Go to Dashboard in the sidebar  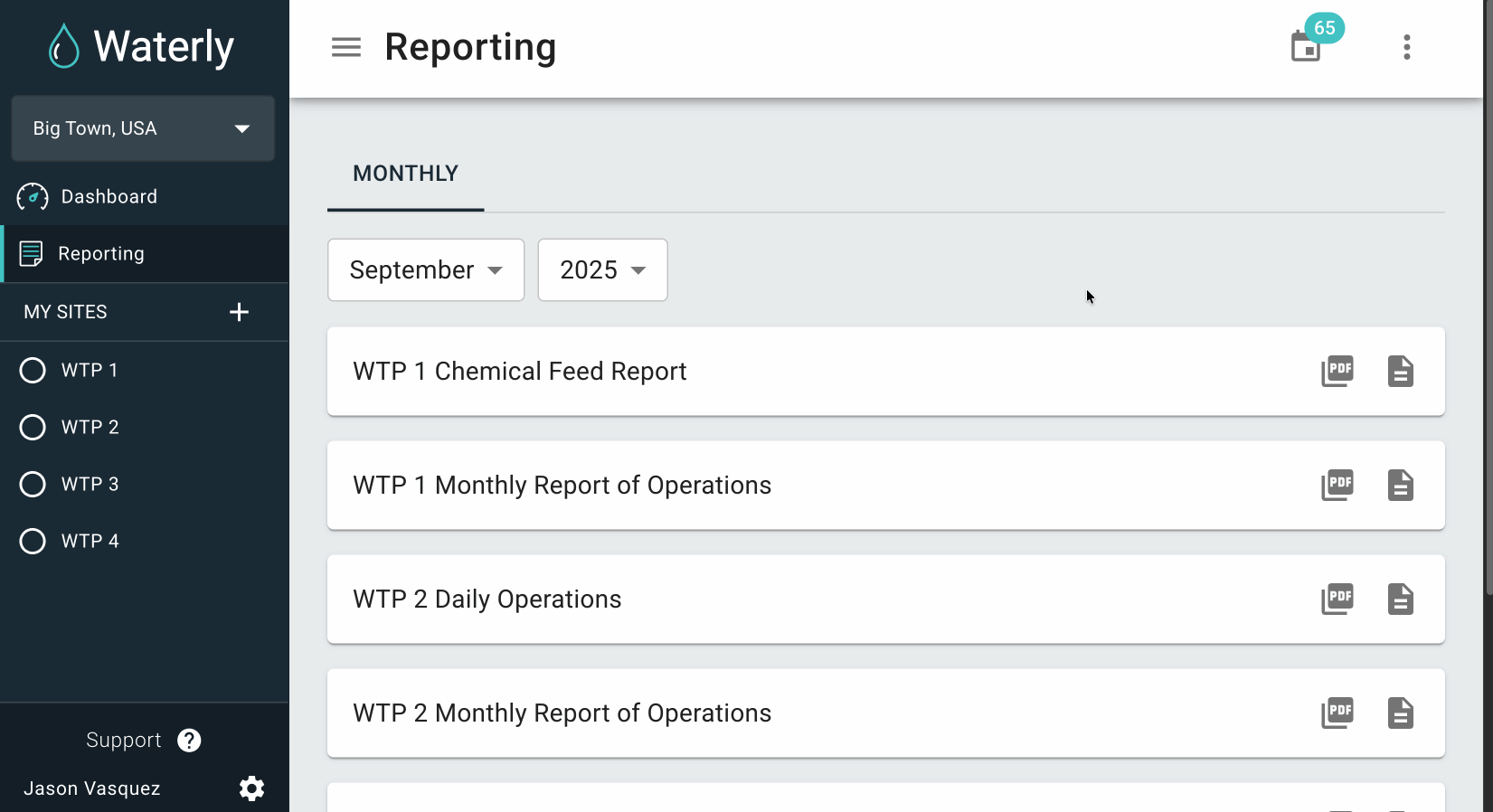click(109, 196)
